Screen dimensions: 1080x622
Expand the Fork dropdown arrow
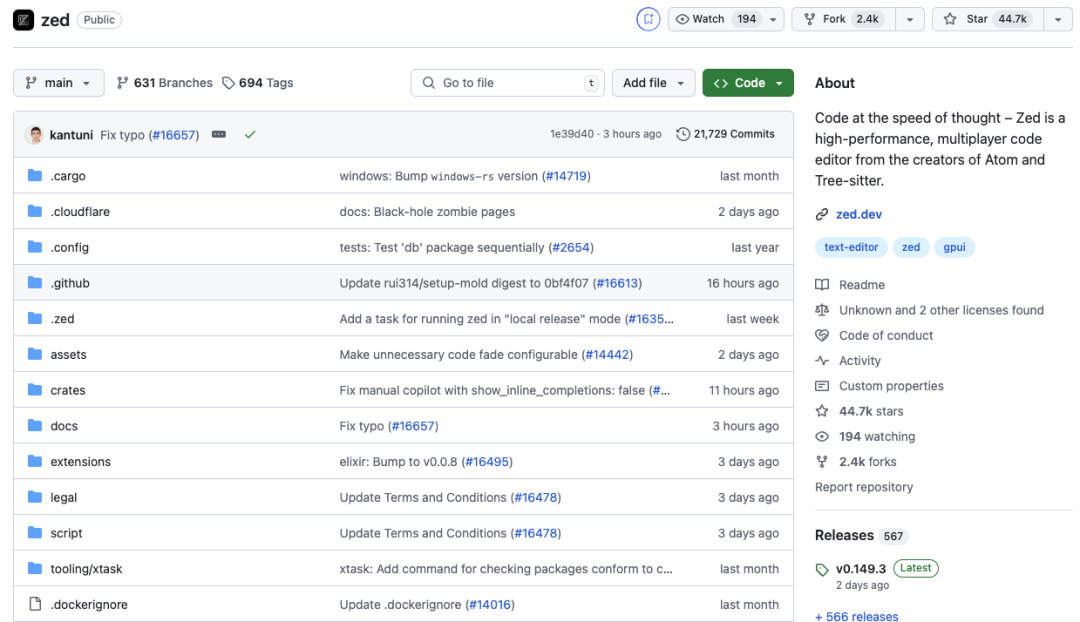910,19
